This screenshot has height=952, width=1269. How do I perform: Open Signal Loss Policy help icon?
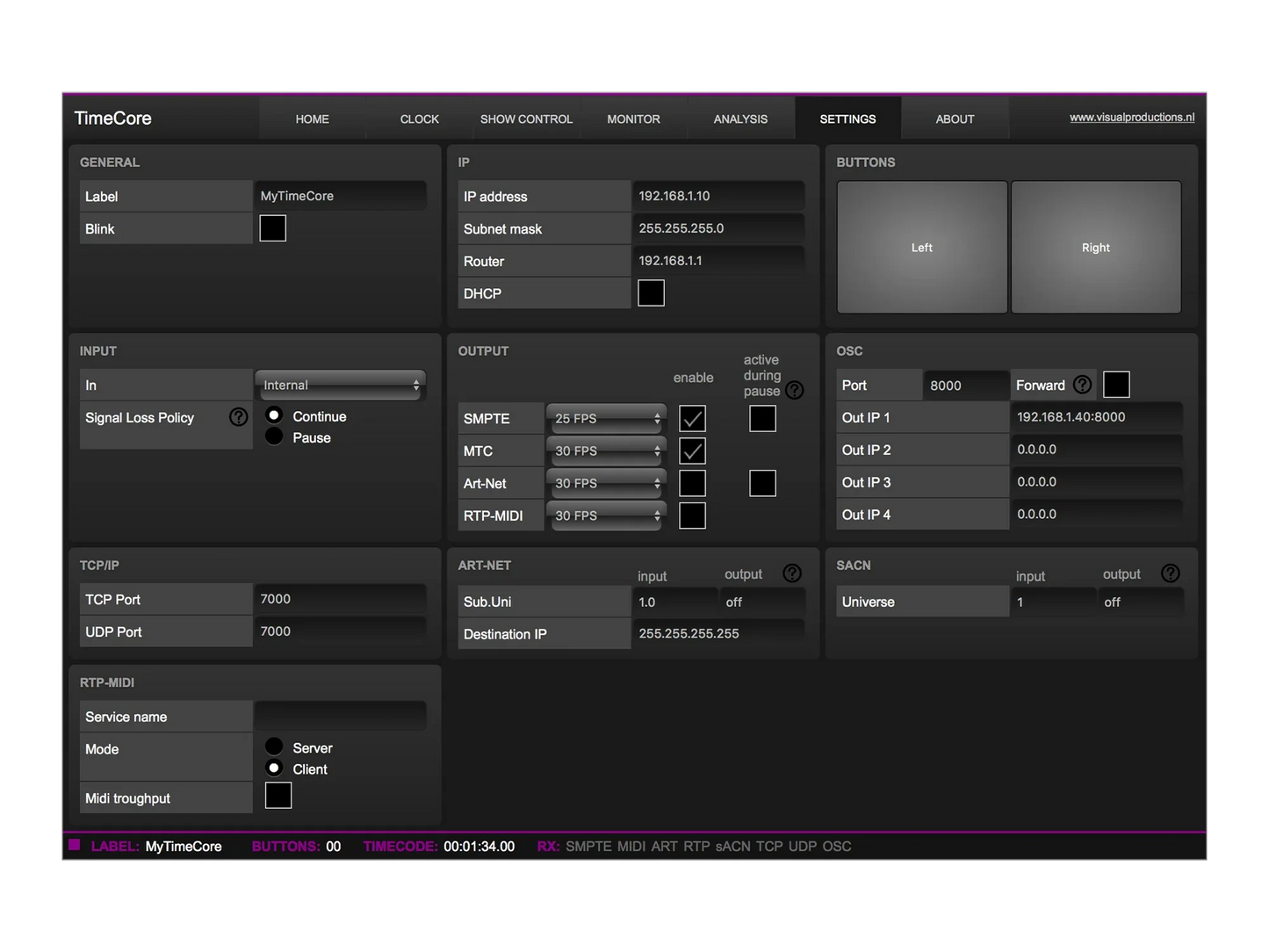point(238,417)
